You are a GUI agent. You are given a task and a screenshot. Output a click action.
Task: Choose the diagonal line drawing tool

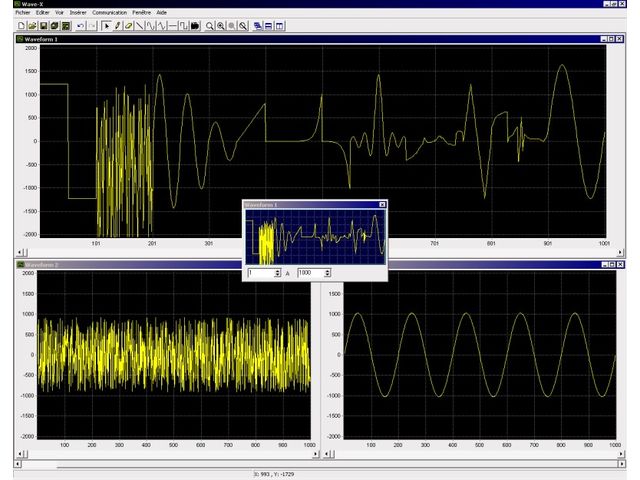(140, 26)
